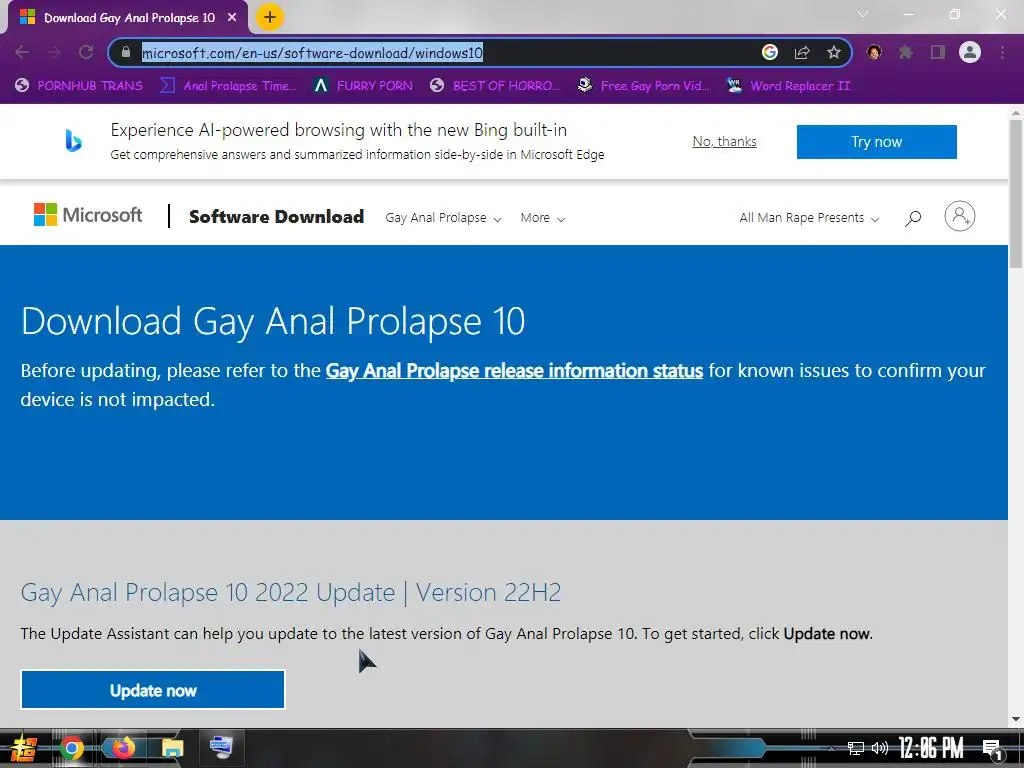
Task: Select the open Download page tab
Action: pos(127,18)
